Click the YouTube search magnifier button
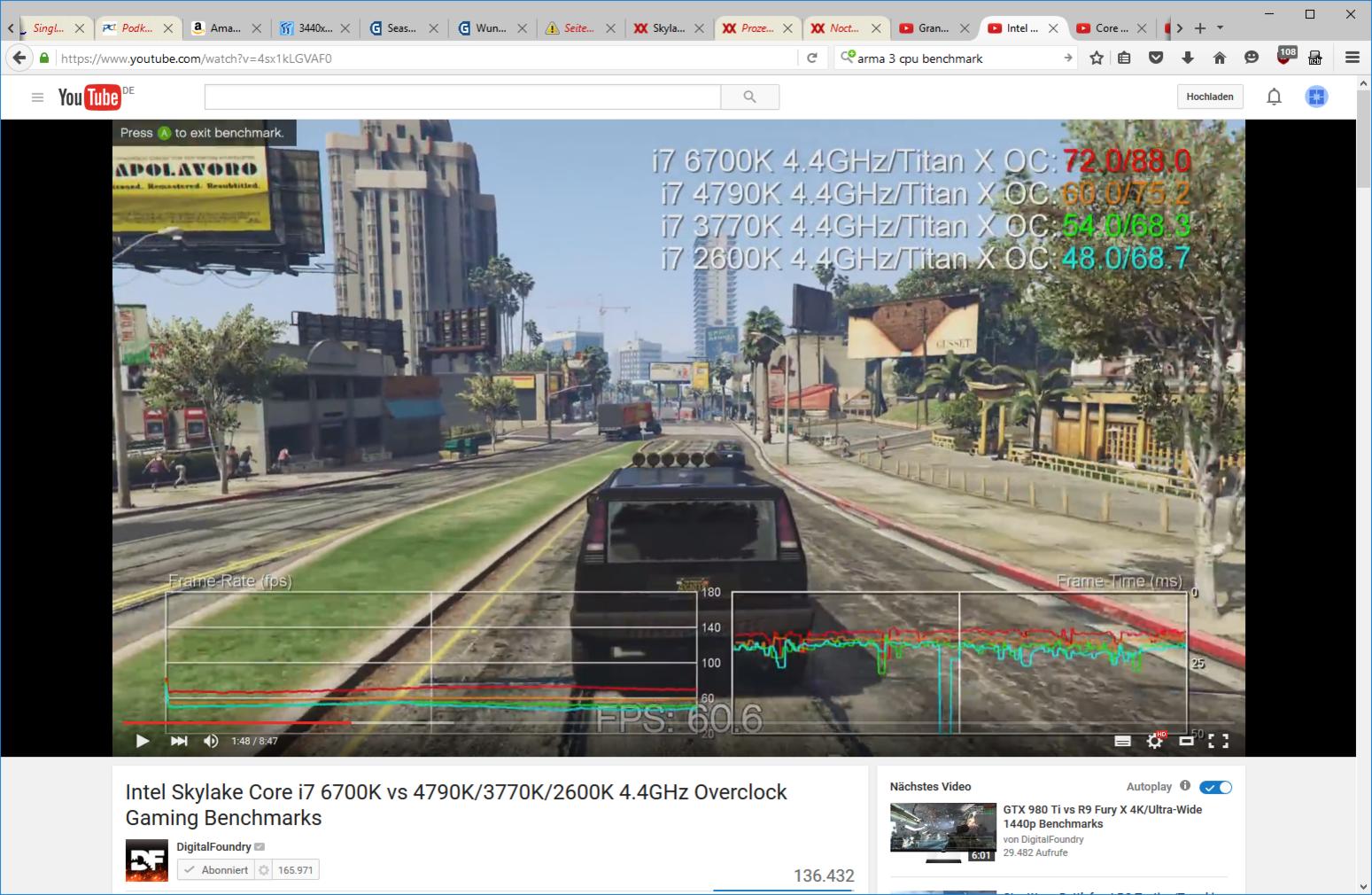1372x895 pixels. pos(750,97)
